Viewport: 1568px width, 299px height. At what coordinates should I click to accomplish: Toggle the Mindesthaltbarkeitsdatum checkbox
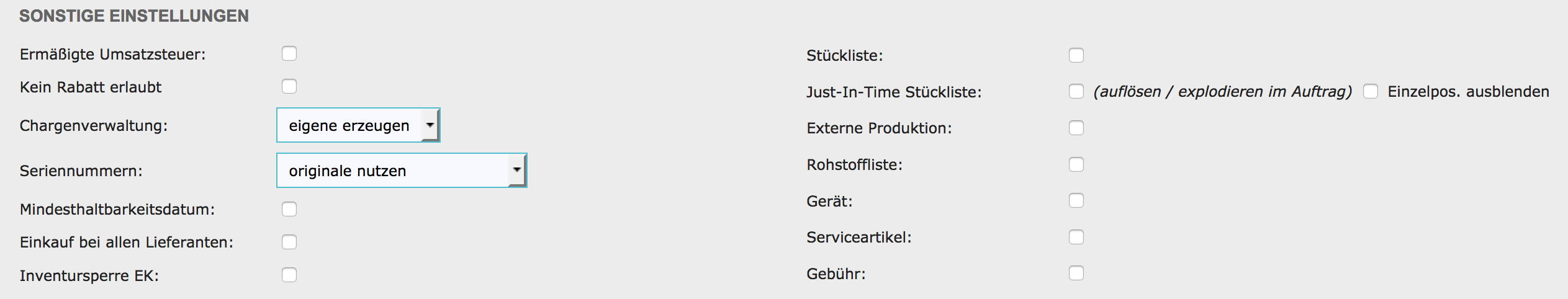289,209
